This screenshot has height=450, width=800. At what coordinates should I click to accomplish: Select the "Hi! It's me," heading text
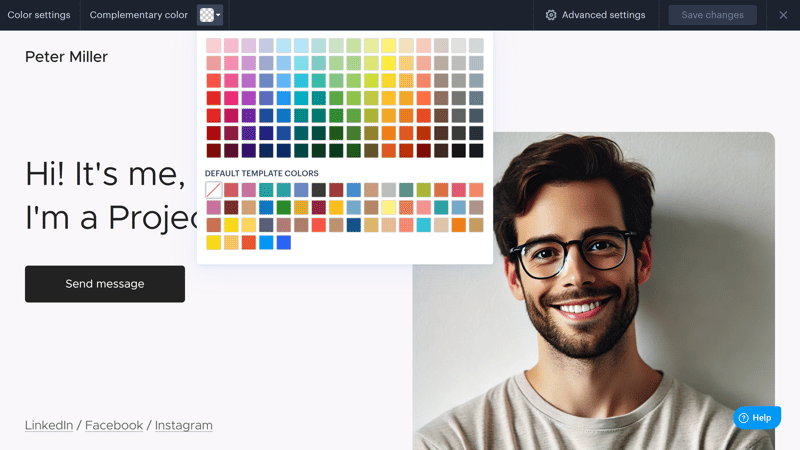point(105,174)
